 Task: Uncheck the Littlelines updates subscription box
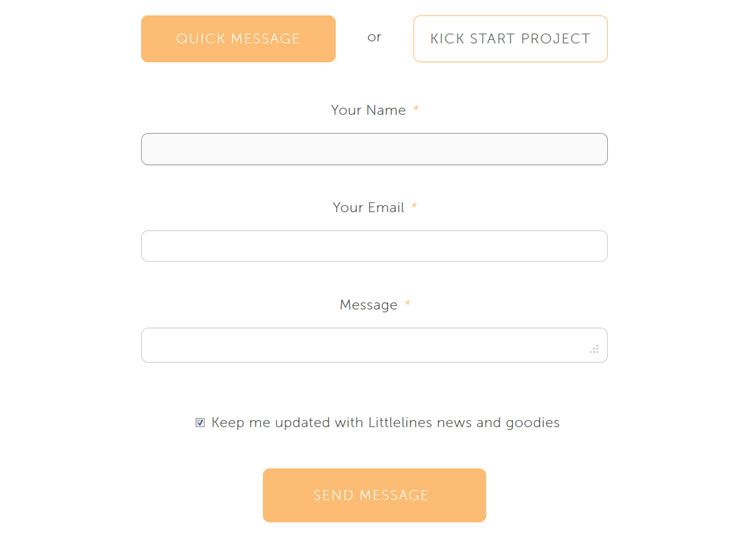click(x=200, y=423)
